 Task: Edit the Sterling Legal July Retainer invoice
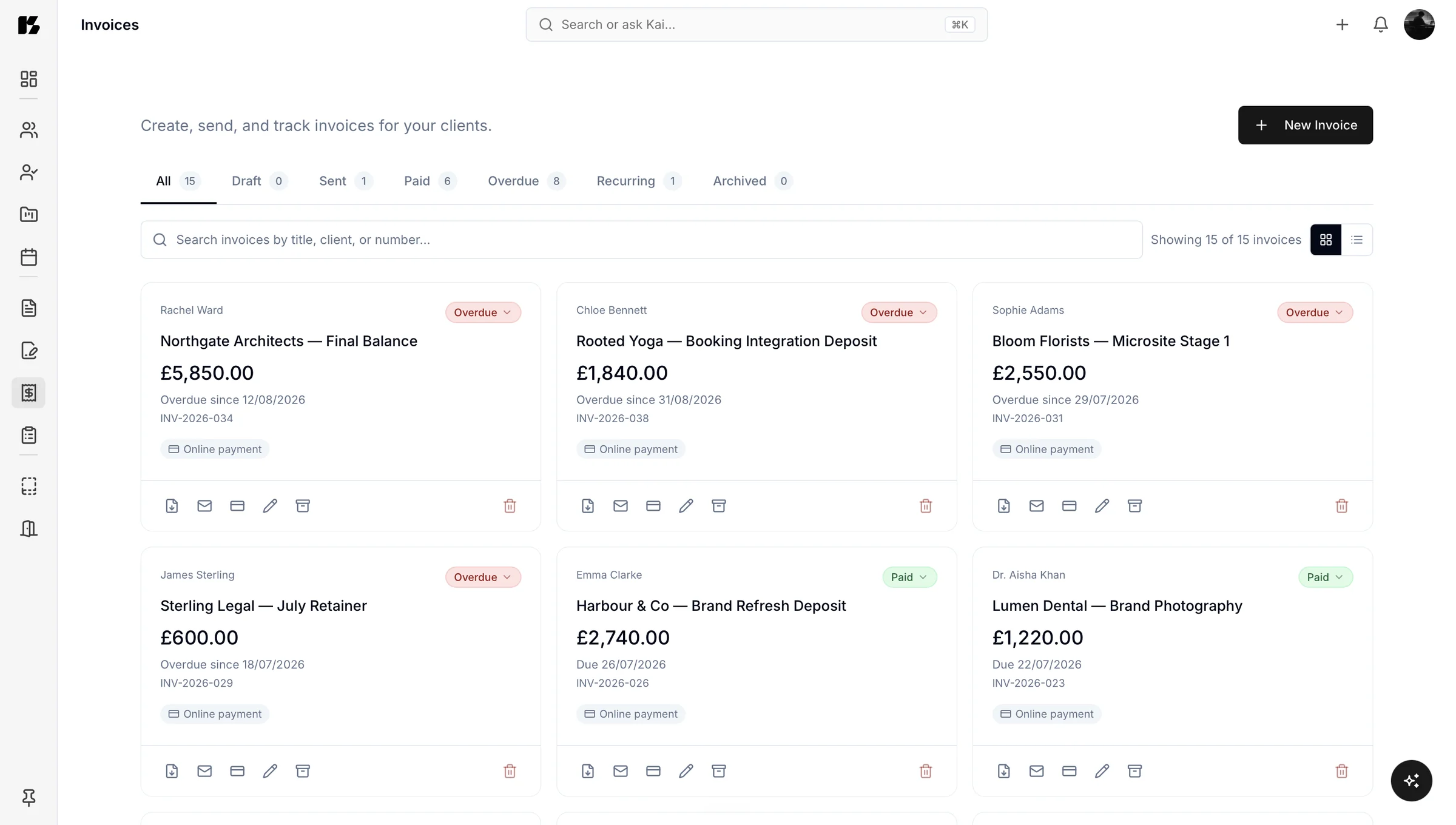[x=270, y=771]
